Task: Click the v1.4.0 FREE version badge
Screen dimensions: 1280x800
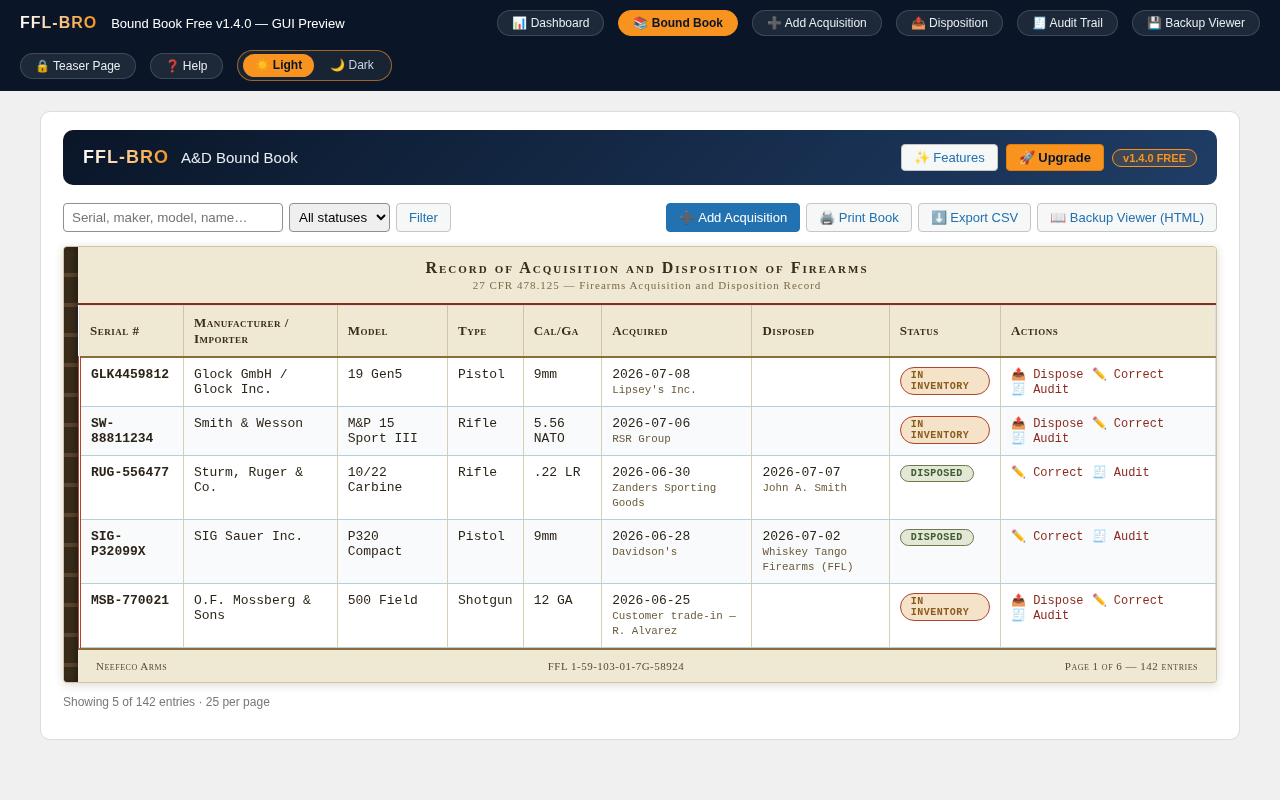Action: point(1154,158)
